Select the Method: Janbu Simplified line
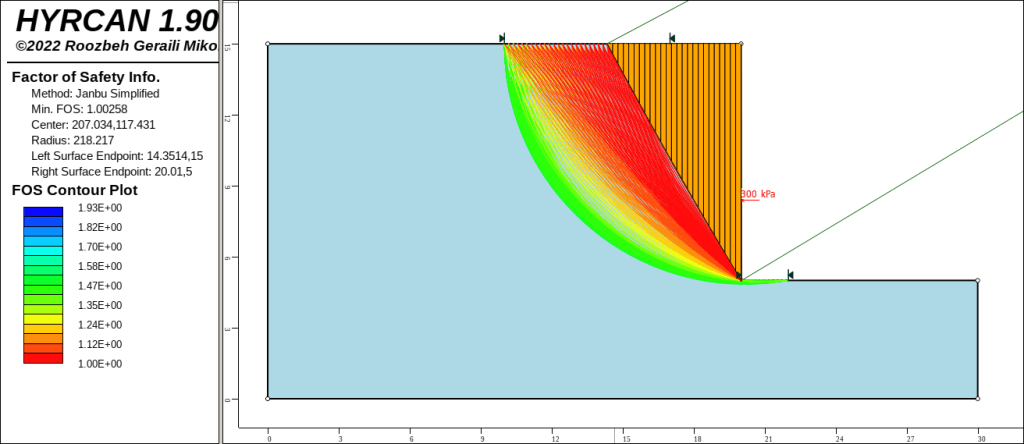This screenshot has height=444, width=1024. coord(95,93)
